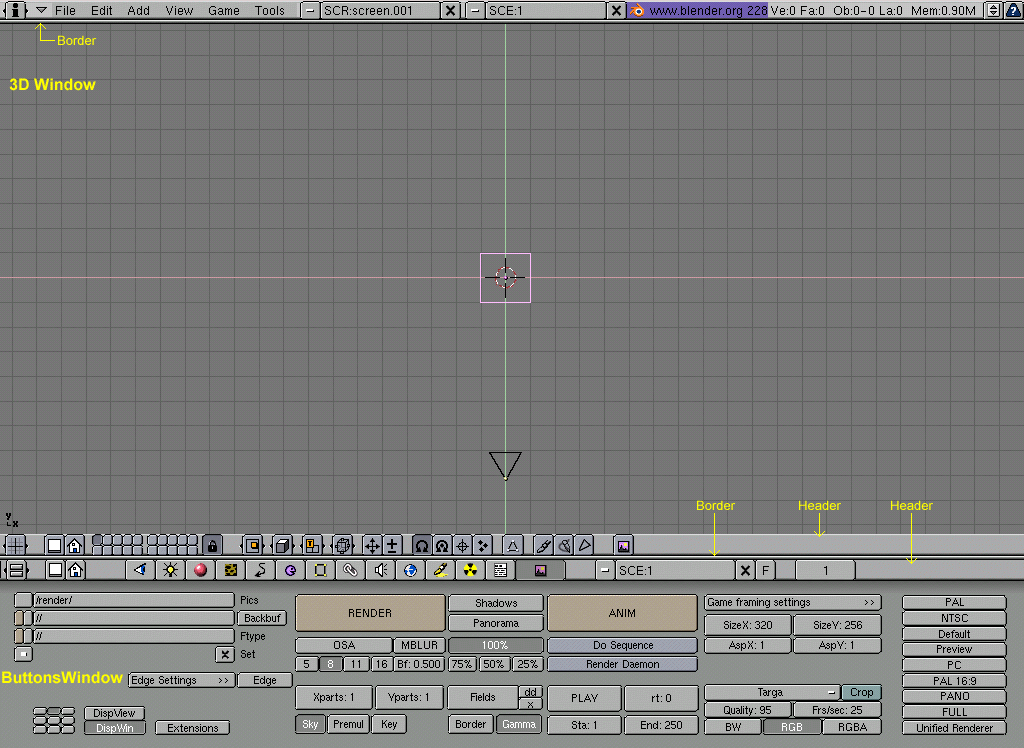Click the World buttons globe icon
Viewport: 1024px width, 748px height.
point(410,570)
